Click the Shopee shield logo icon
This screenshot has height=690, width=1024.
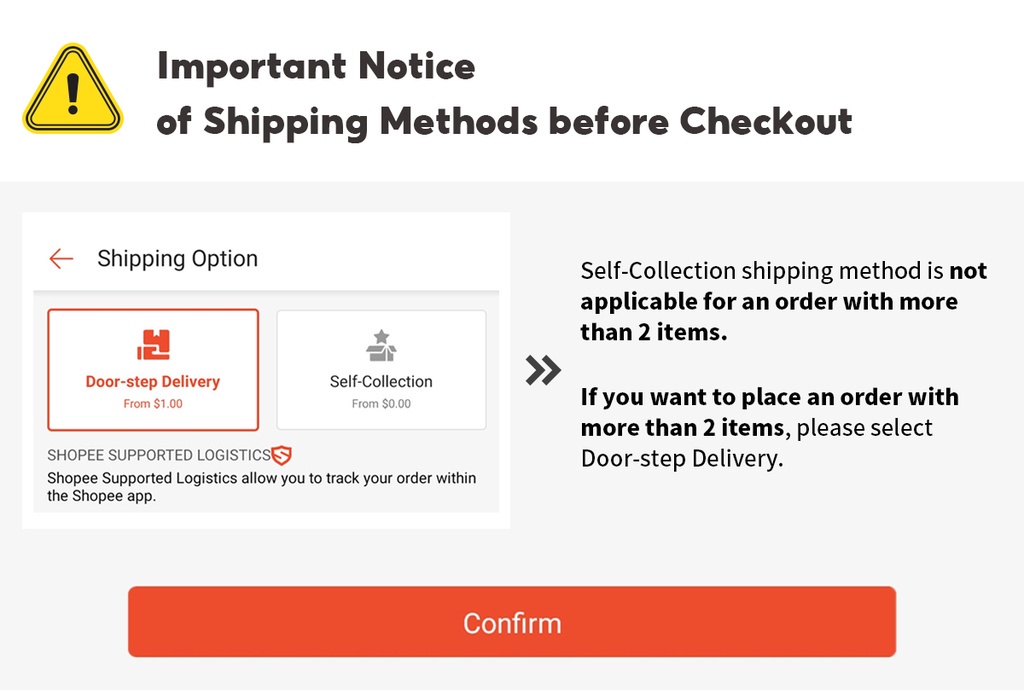pyautogui.click(x=281, y=455)
